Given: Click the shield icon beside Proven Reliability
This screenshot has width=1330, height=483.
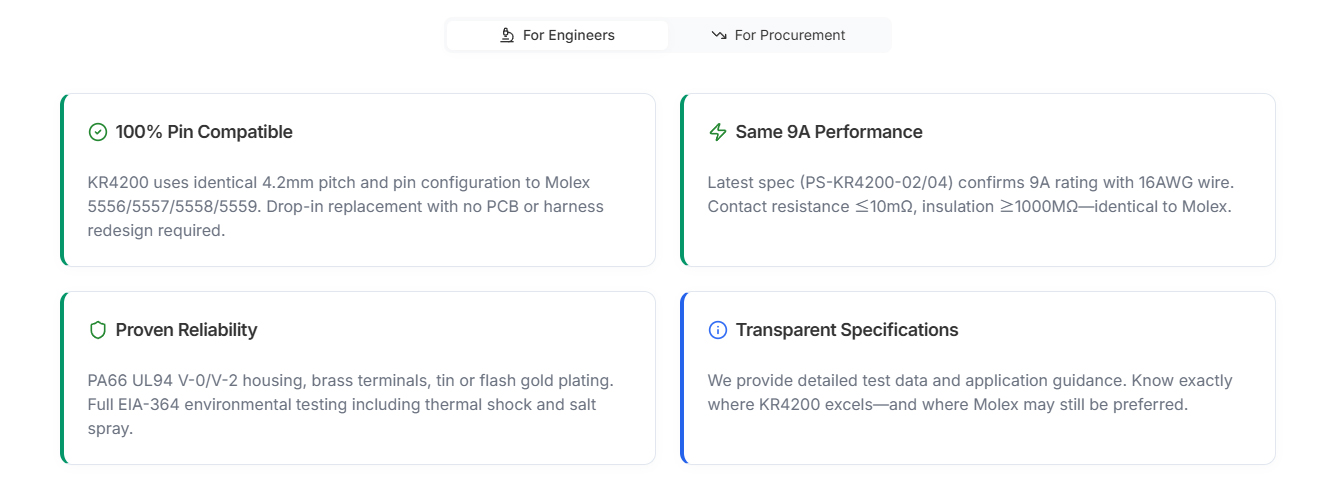Looking at the screenshot, I should 98,330.
